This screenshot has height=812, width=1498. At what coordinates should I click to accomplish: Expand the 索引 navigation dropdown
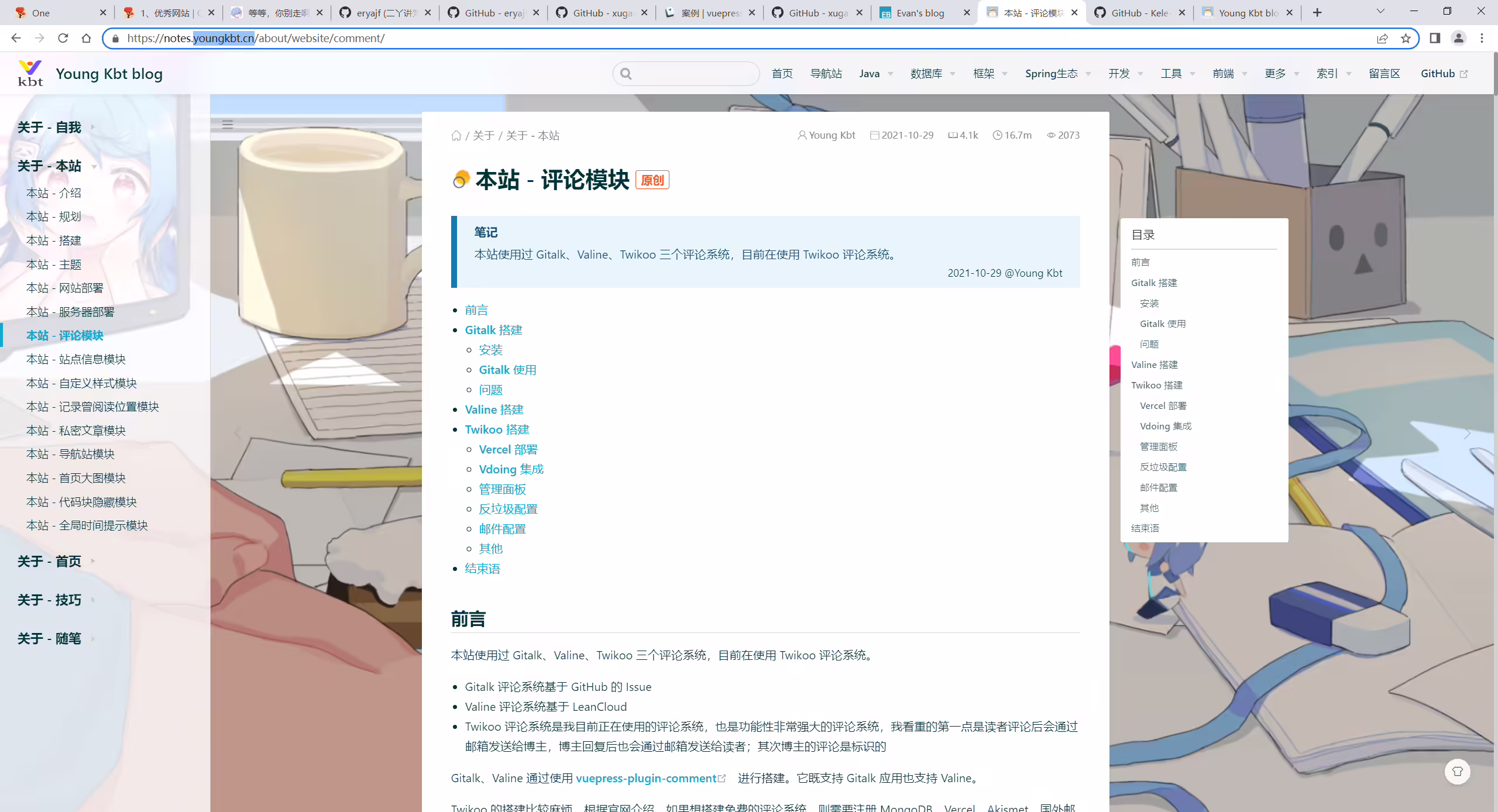tap(1334, 74)
